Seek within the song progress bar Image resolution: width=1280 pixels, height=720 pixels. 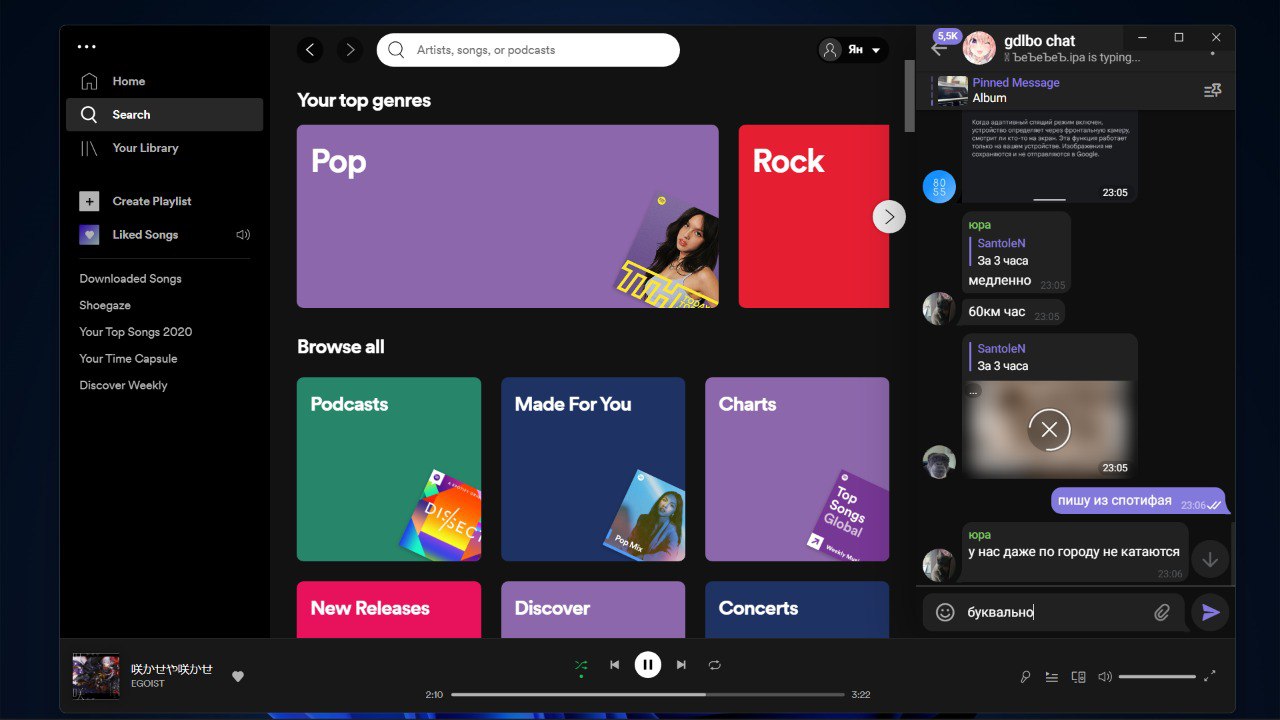click(x=648, y=694)
